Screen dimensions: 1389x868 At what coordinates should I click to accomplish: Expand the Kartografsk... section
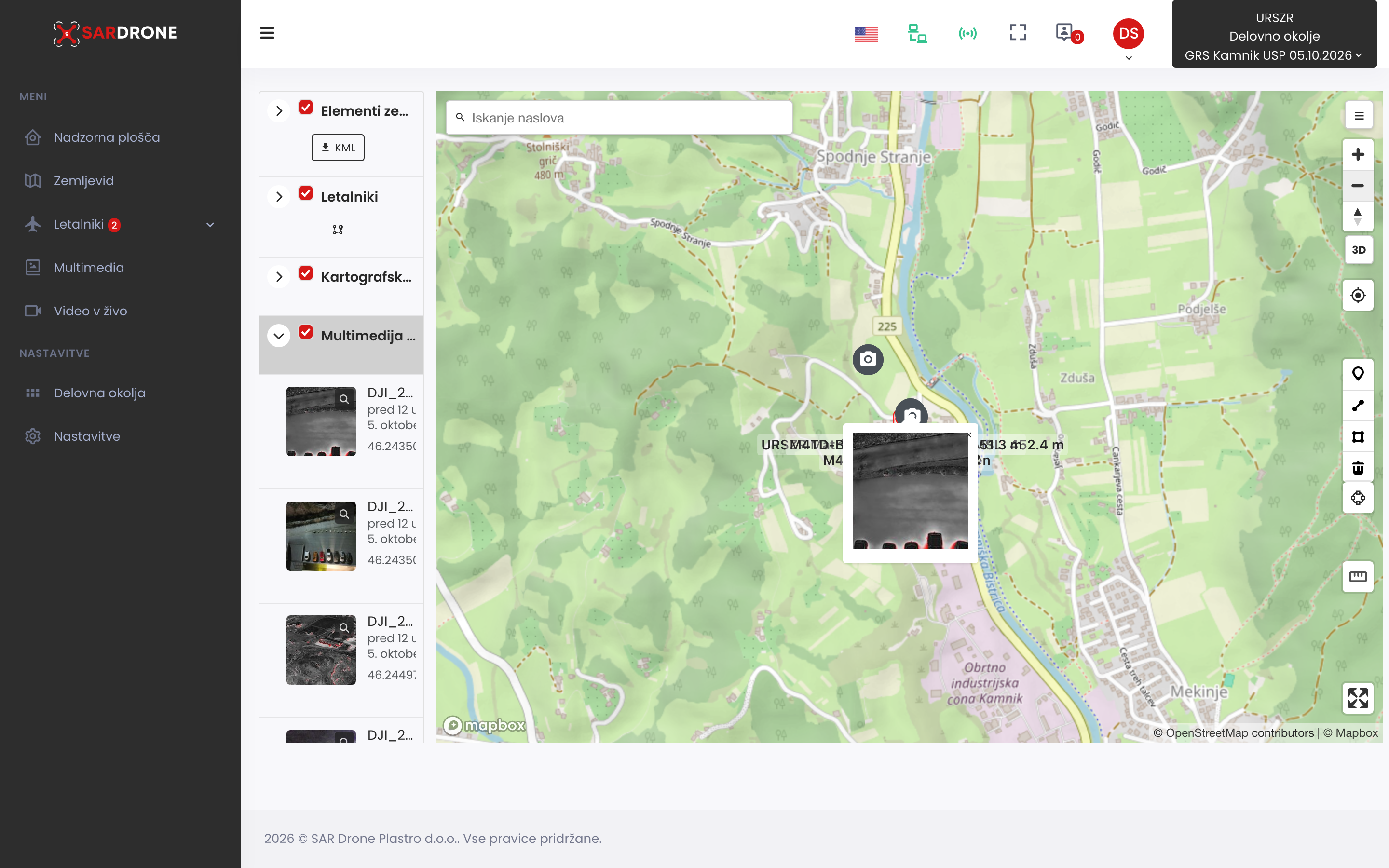279,277
